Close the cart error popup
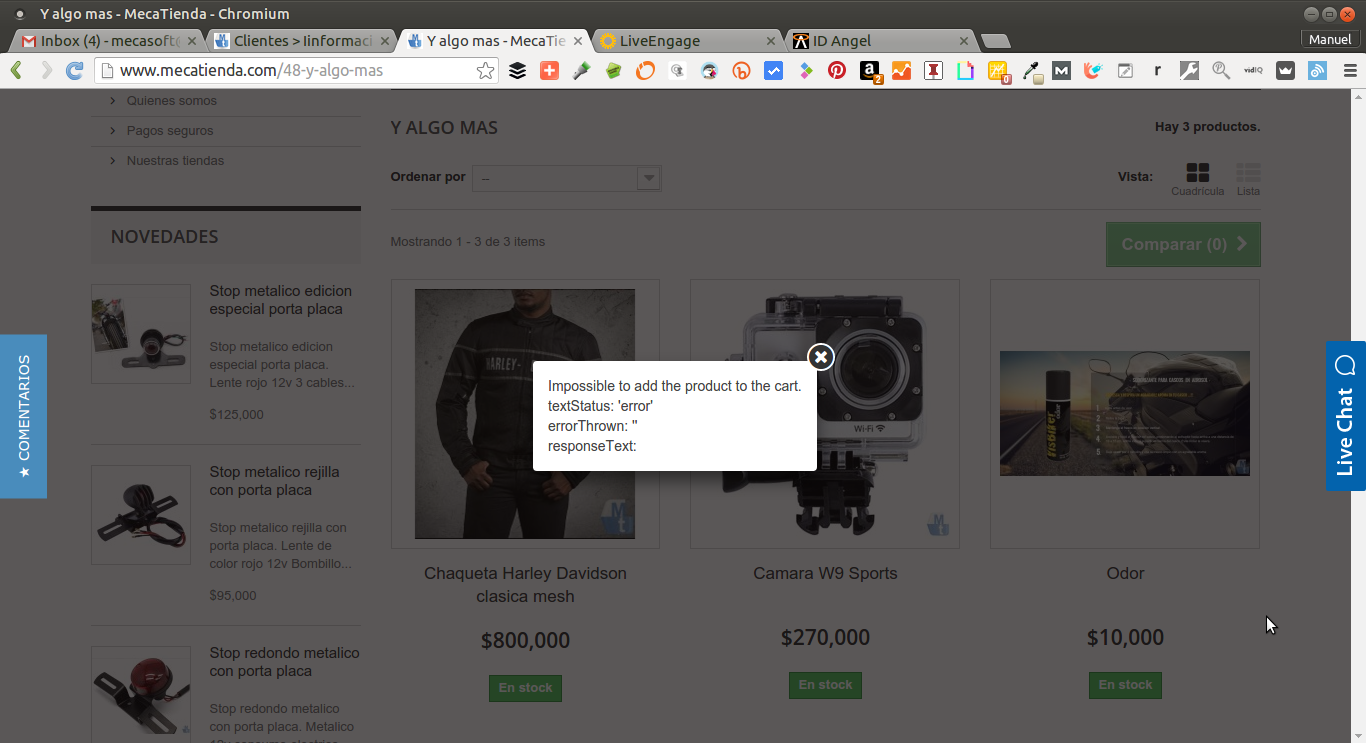This screenshot has width=1366, height=743. click(x=821, y=357)
